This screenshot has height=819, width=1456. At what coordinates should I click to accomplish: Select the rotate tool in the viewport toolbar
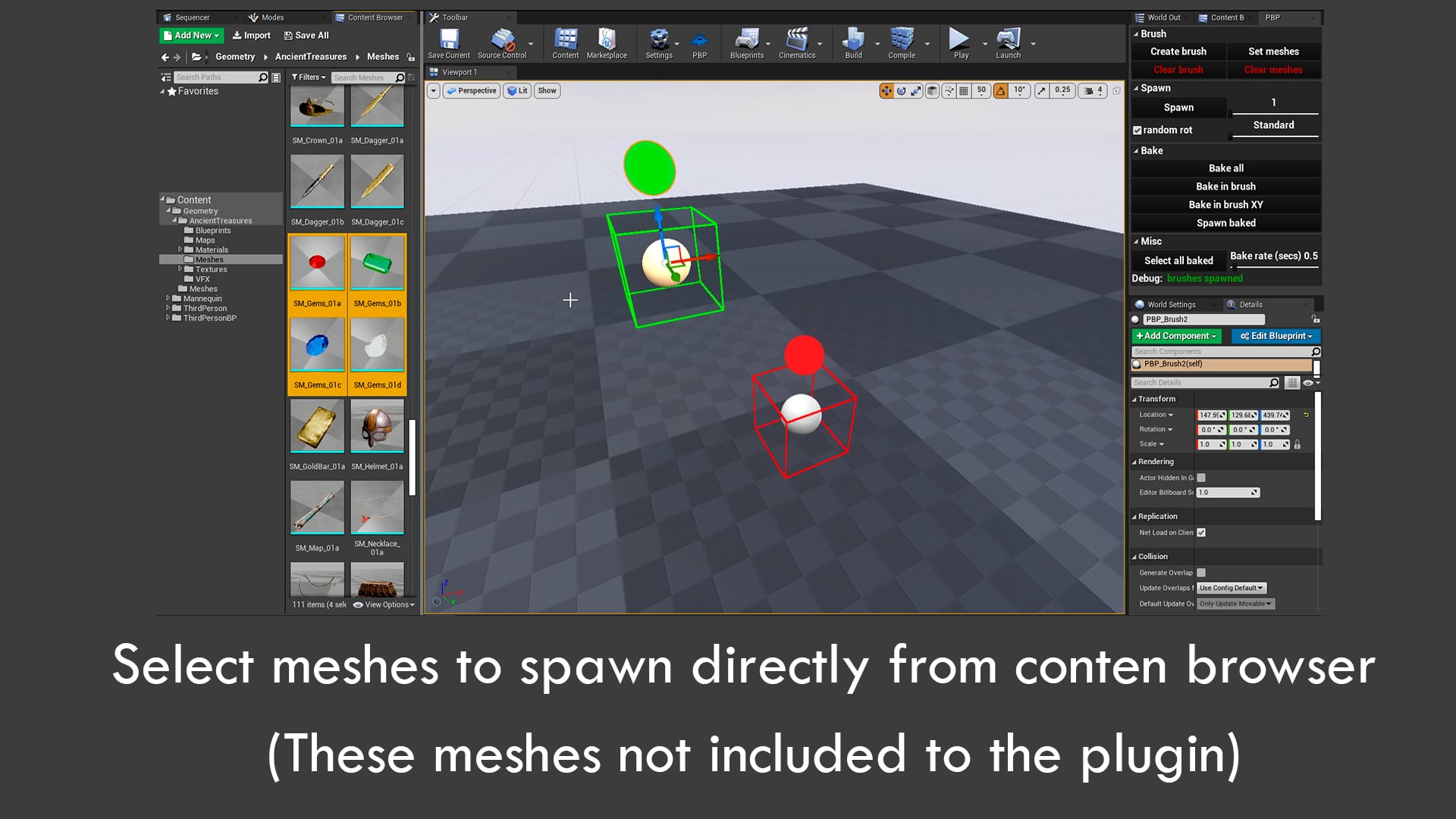[901, 90]
